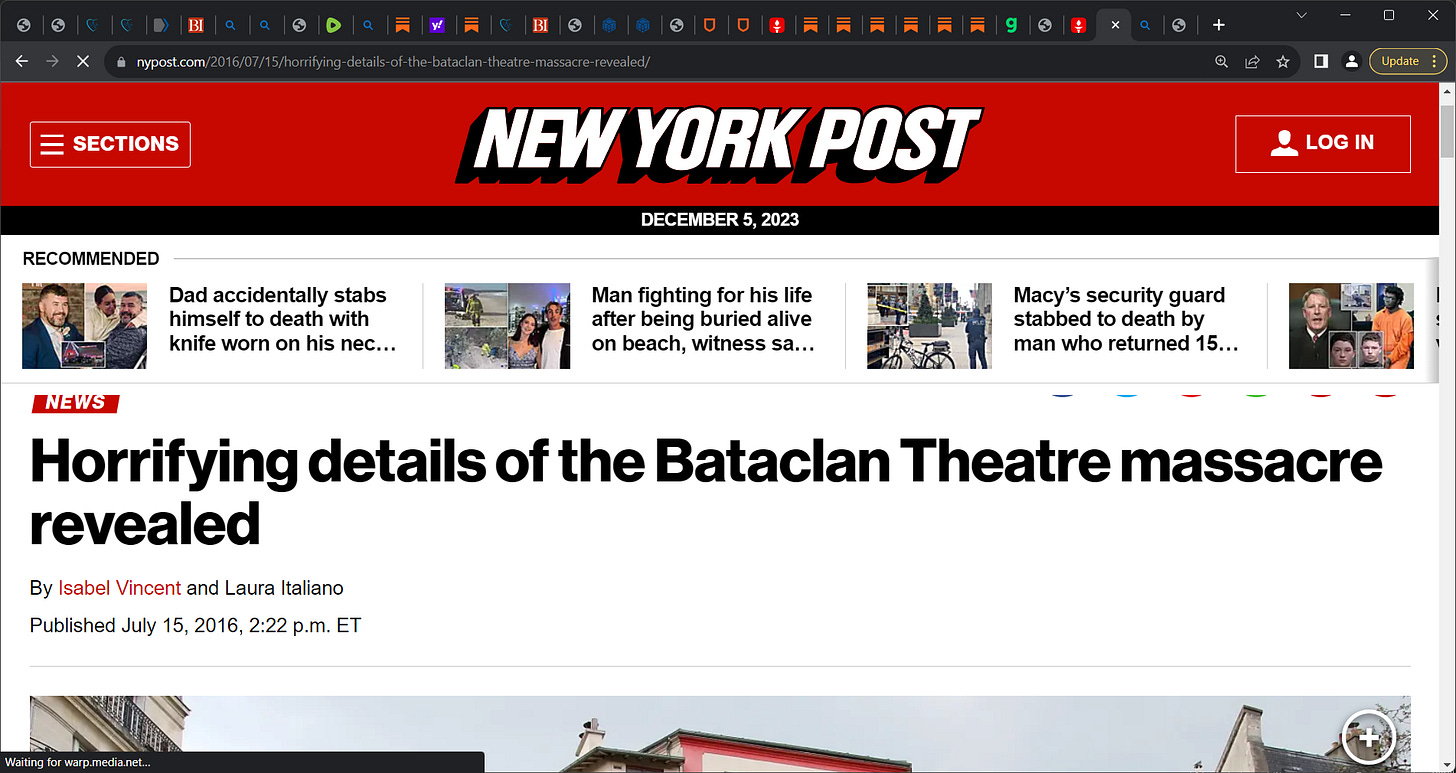The image size is (1456, 773).
Task: Click the Update button in Chrome
Action: coord(1400,61)
